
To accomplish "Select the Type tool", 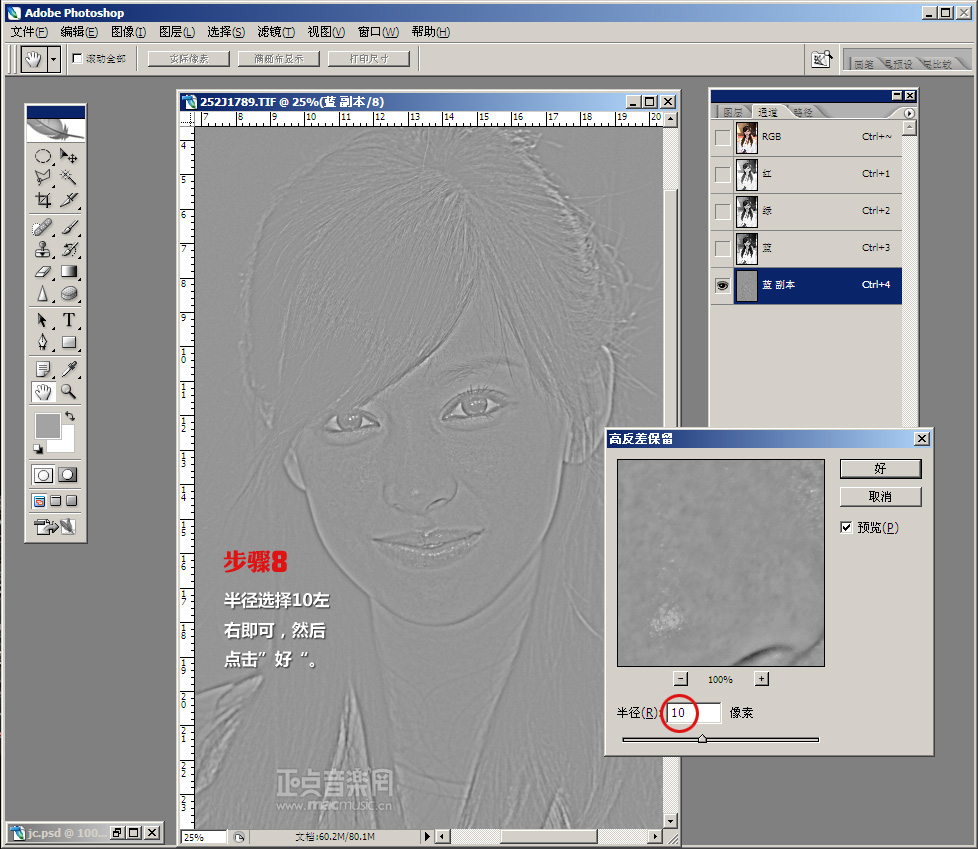I will (x=69, y=320).
